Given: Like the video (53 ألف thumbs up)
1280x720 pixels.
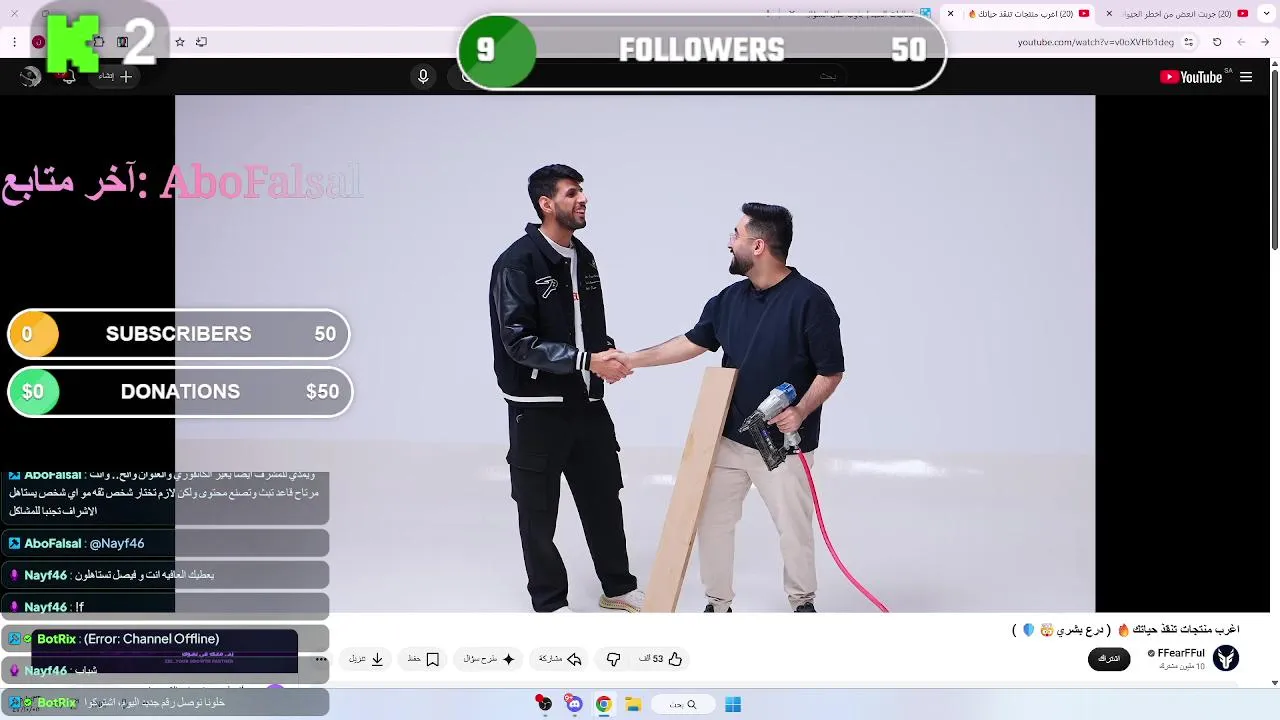Looking at the screenshot, I should pos(662,659).
